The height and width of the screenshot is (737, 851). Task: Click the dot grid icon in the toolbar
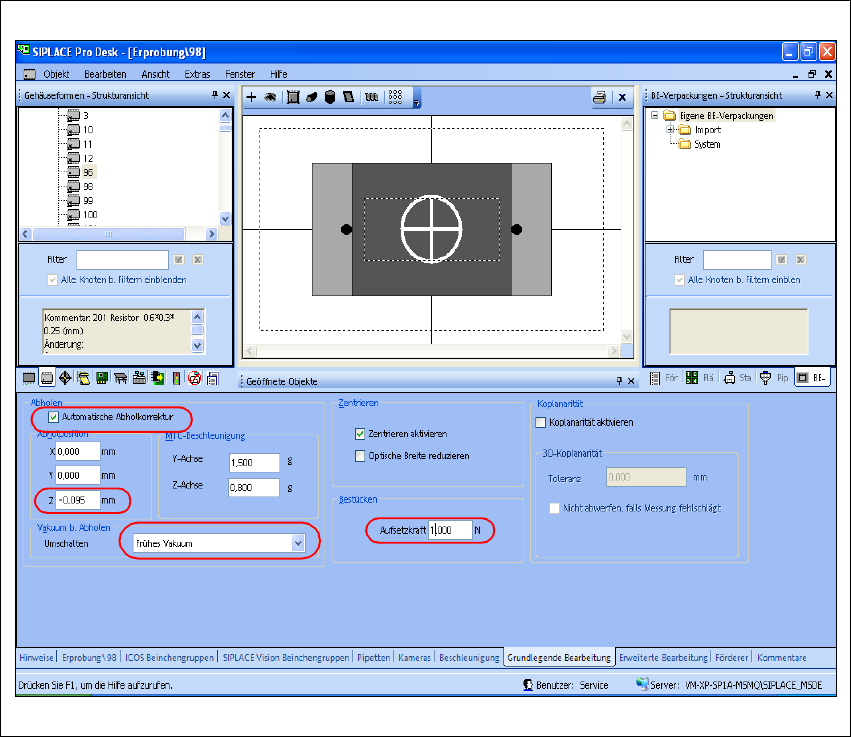pyautogui.click(x=395, y=97)
